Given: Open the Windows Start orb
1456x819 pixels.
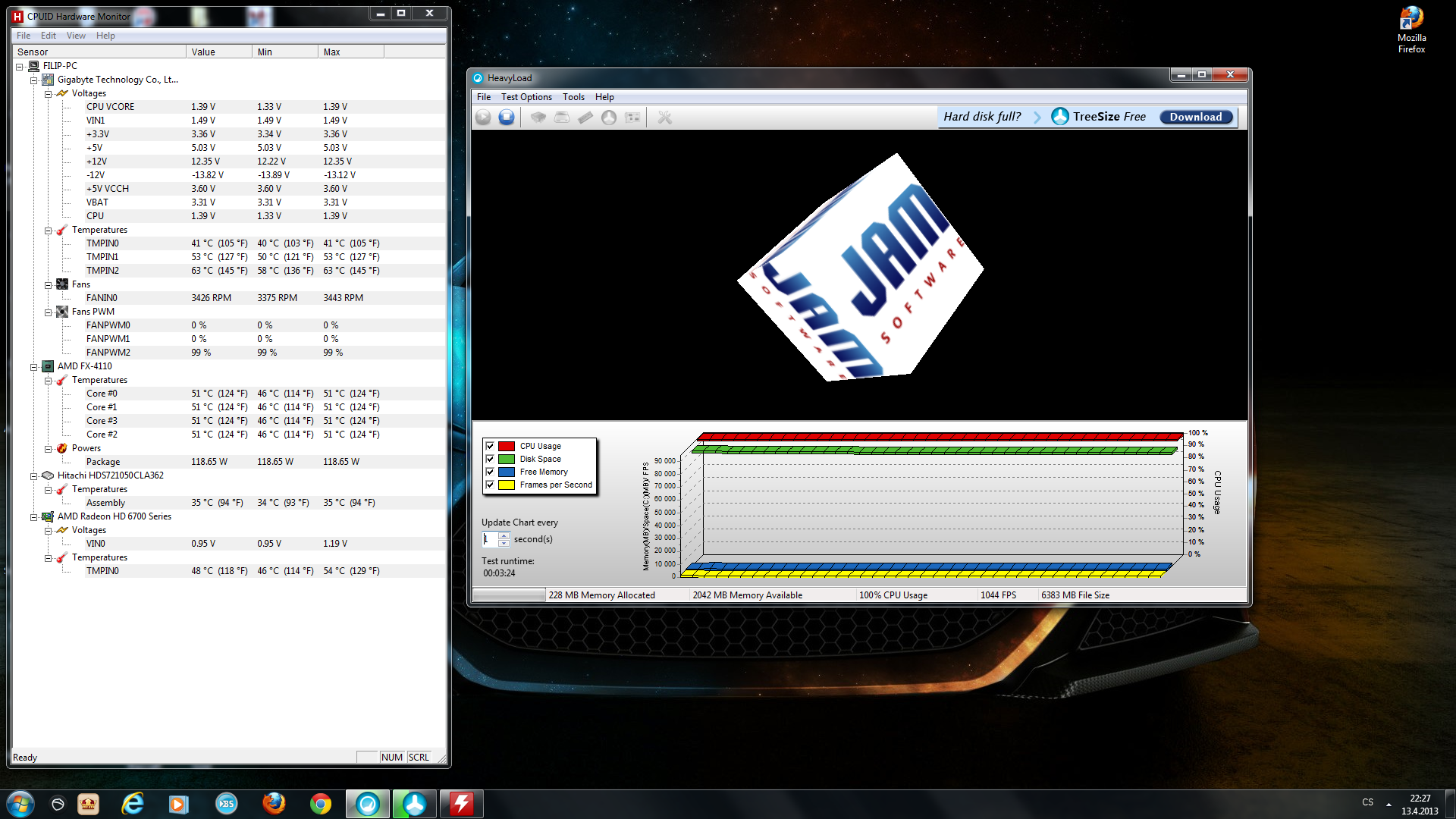Looking at the screenshot, I should pyautogui.click(x=20, y=804).
